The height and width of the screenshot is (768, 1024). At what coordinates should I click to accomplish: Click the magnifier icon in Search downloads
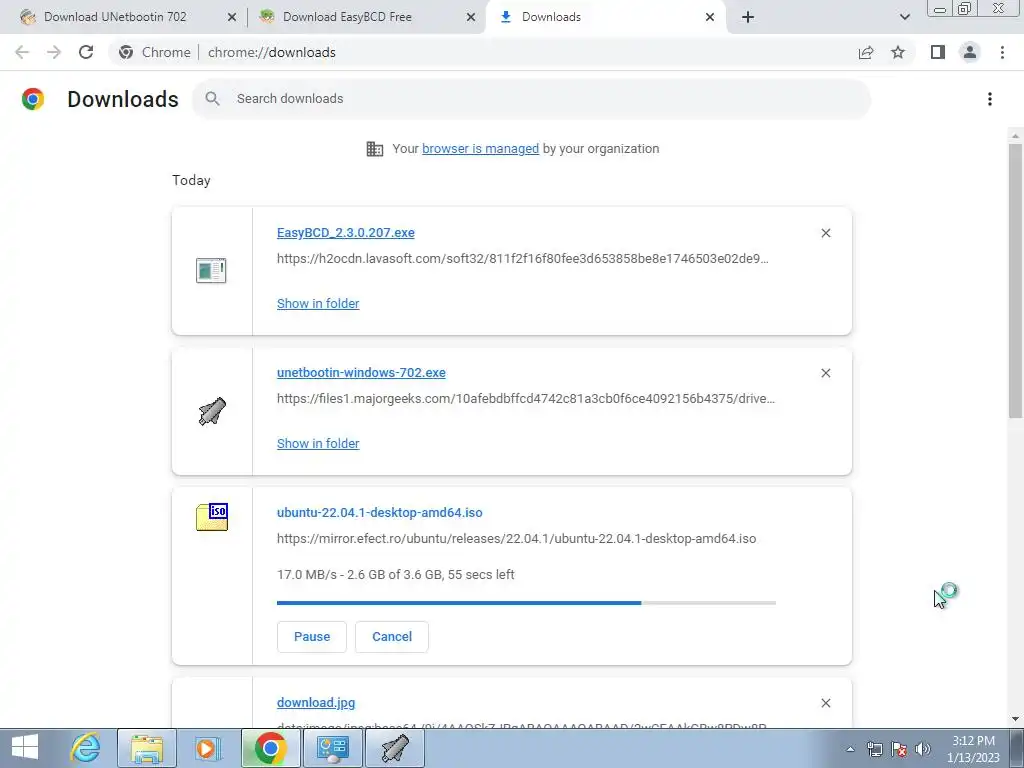coord(212,99)
